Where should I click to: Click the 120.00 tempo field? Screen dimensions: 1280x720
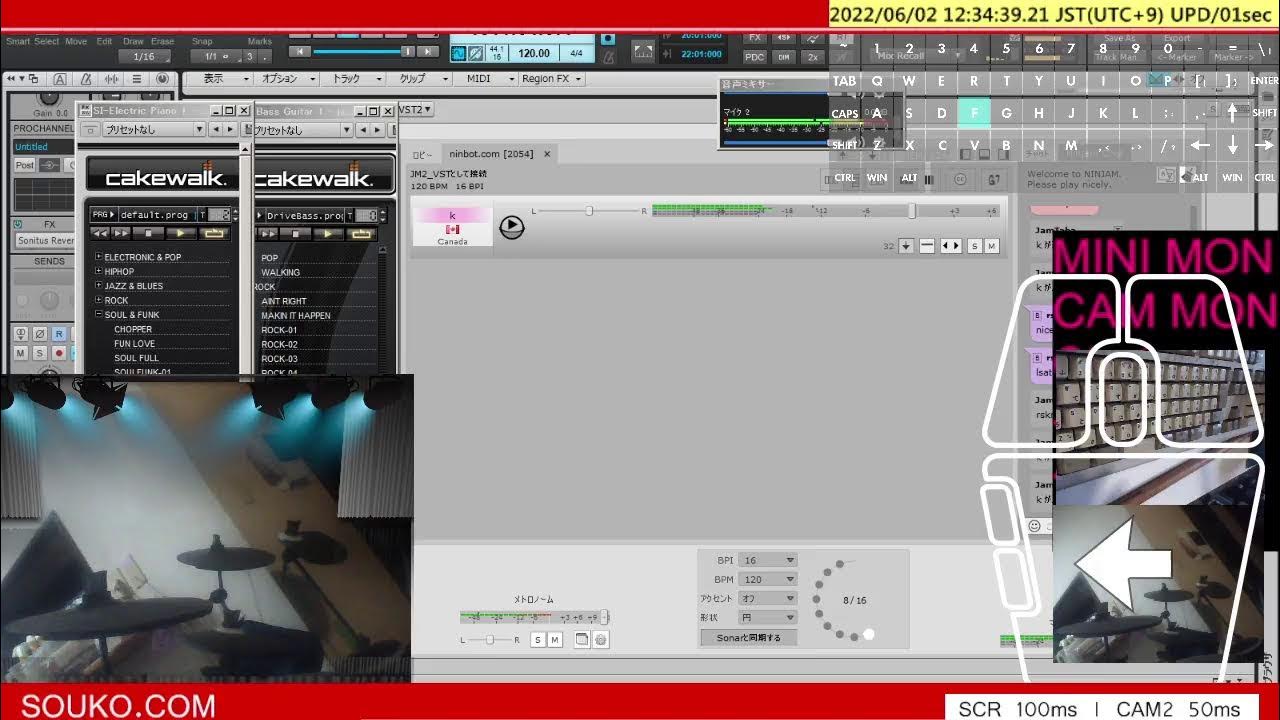click(x=534, y=53)
